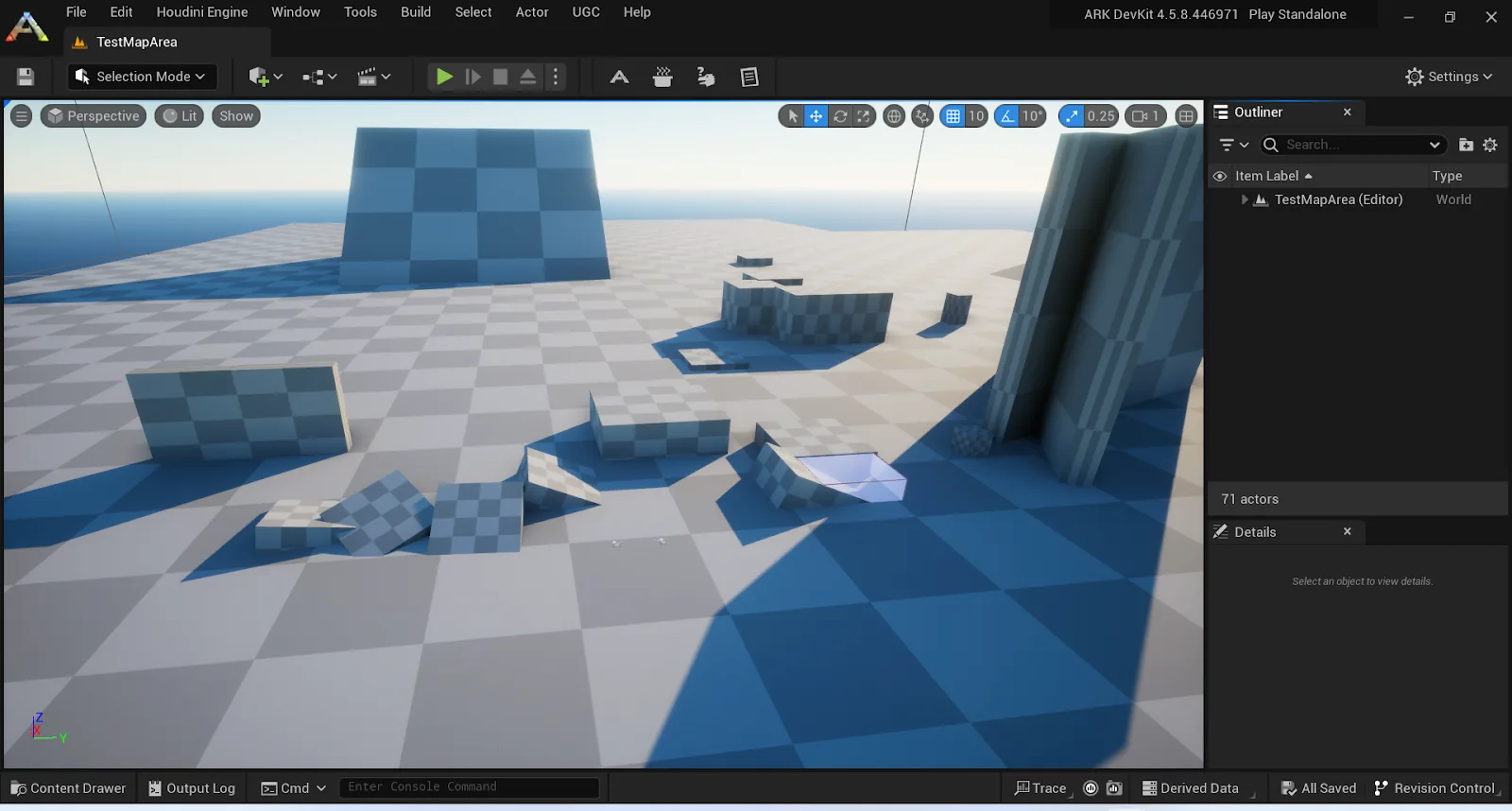Viewport: 1512px width, 811px height.
Task: Select the Details panel tab
Action: click(x=1255, y=532)
